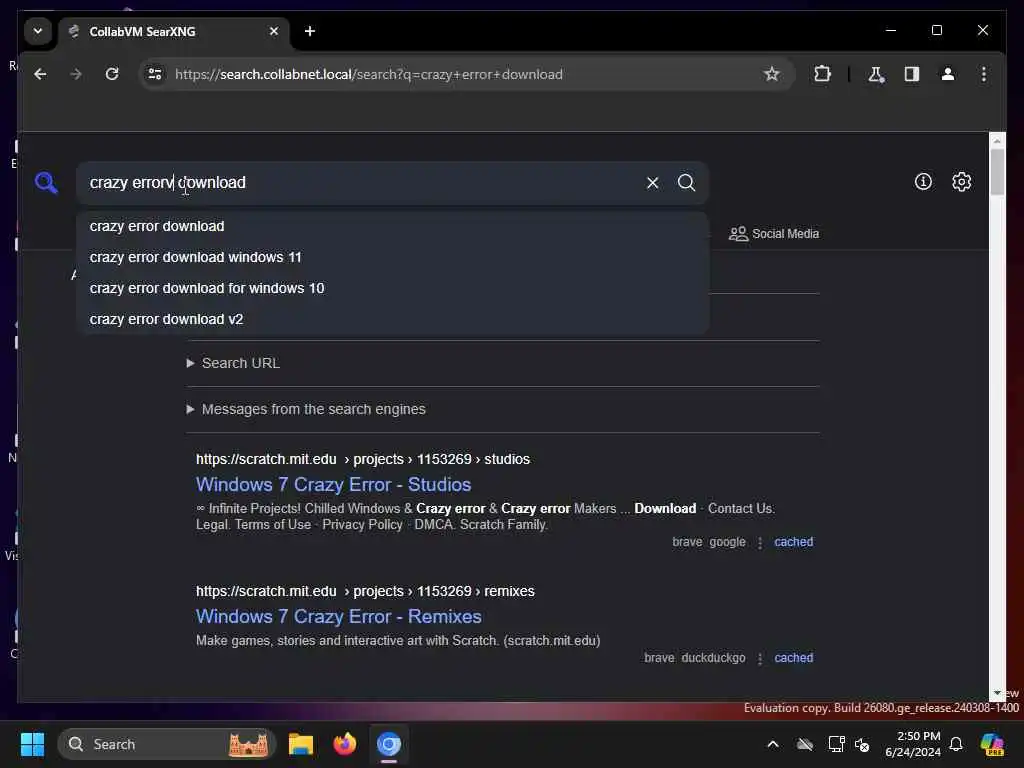Click the OneDrive cloud tray icon
Screen dimensions: 1024x768
(x=805, y=744)
